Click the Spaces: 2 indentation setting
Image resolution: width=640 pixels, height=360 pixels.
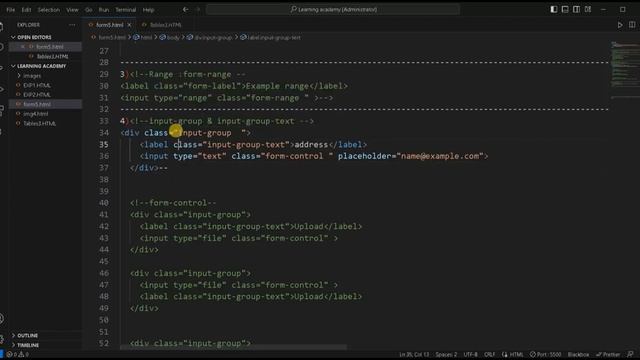click(x=446, y=355)
